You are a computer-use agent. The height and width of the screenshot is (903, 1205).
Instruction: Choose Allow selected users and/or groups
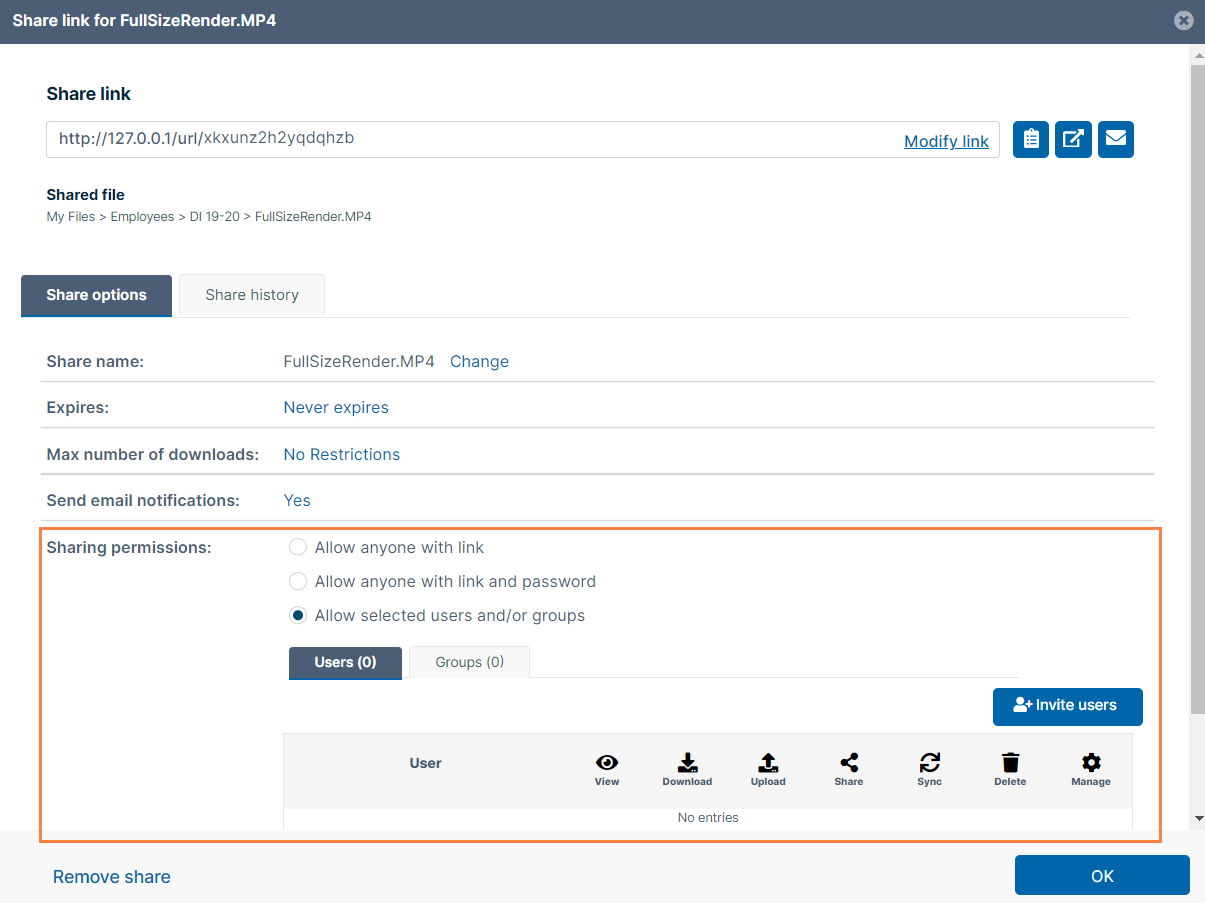tap(298, 615)
